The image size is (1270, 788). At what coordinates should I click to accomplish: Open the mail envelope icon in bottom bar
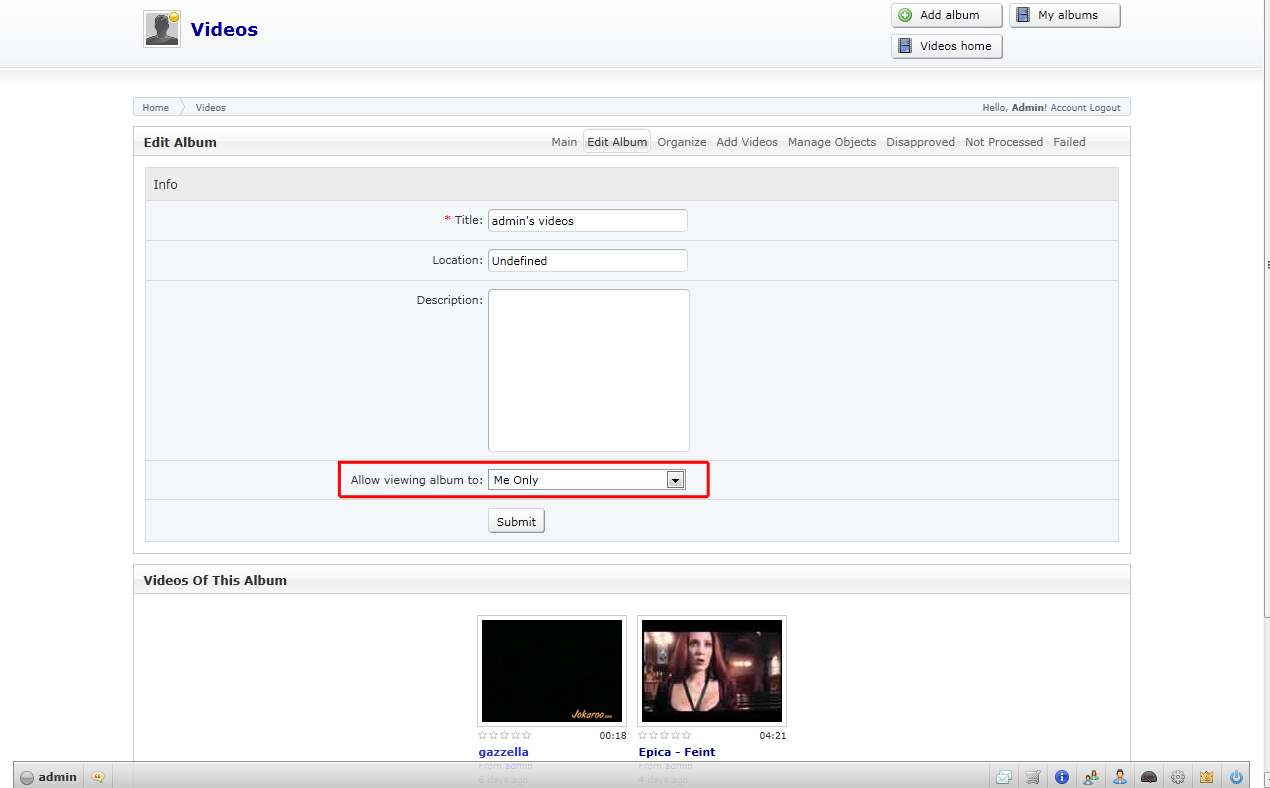point(1003,777)
